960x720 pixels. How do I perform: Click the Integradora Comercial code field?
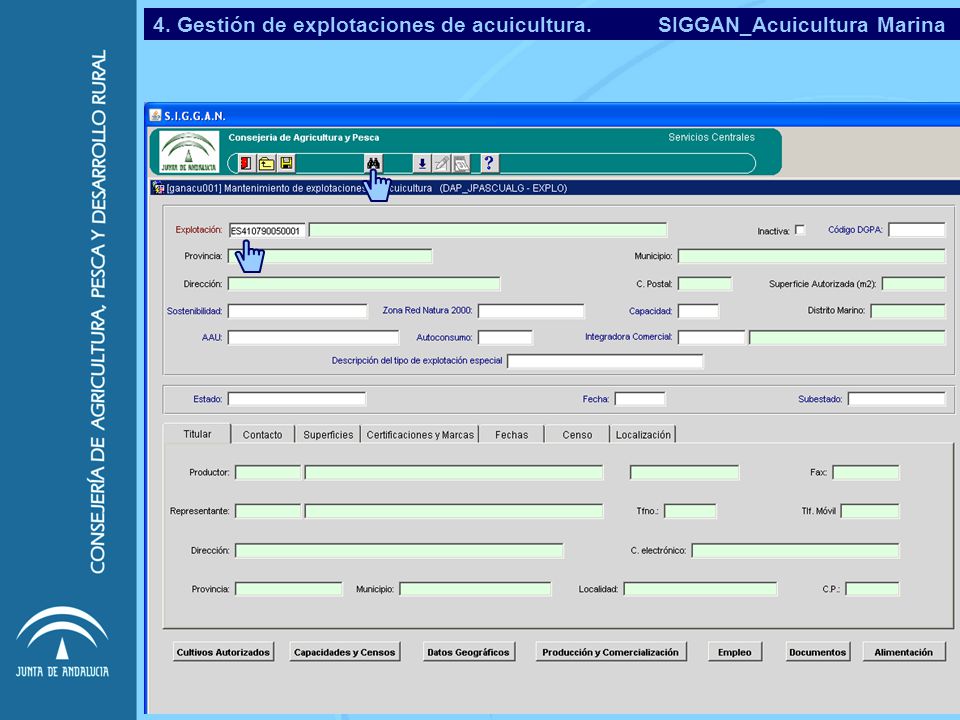(711, 337)
